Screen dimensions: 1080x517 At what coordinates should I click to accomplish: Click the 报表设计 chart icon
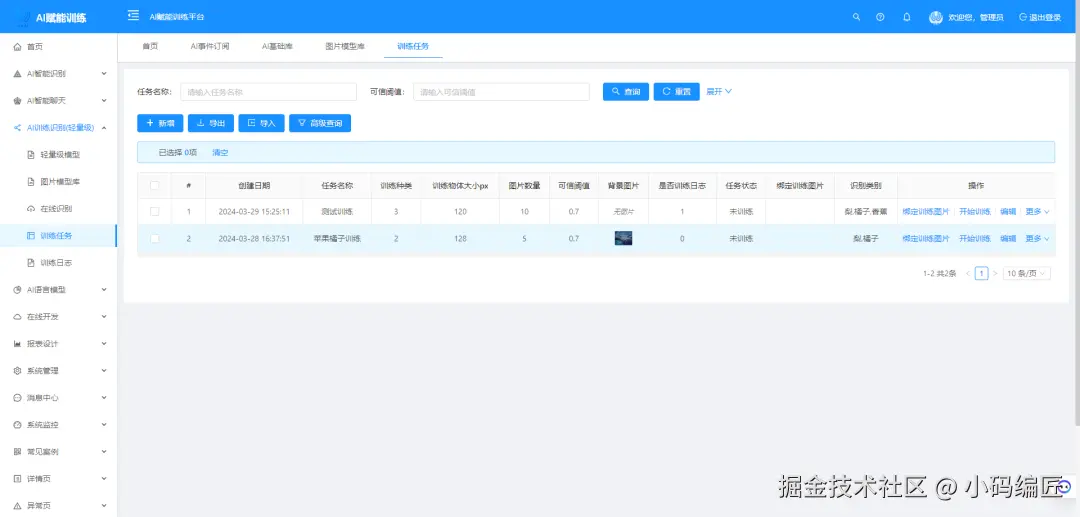click(x=17, y=344)
